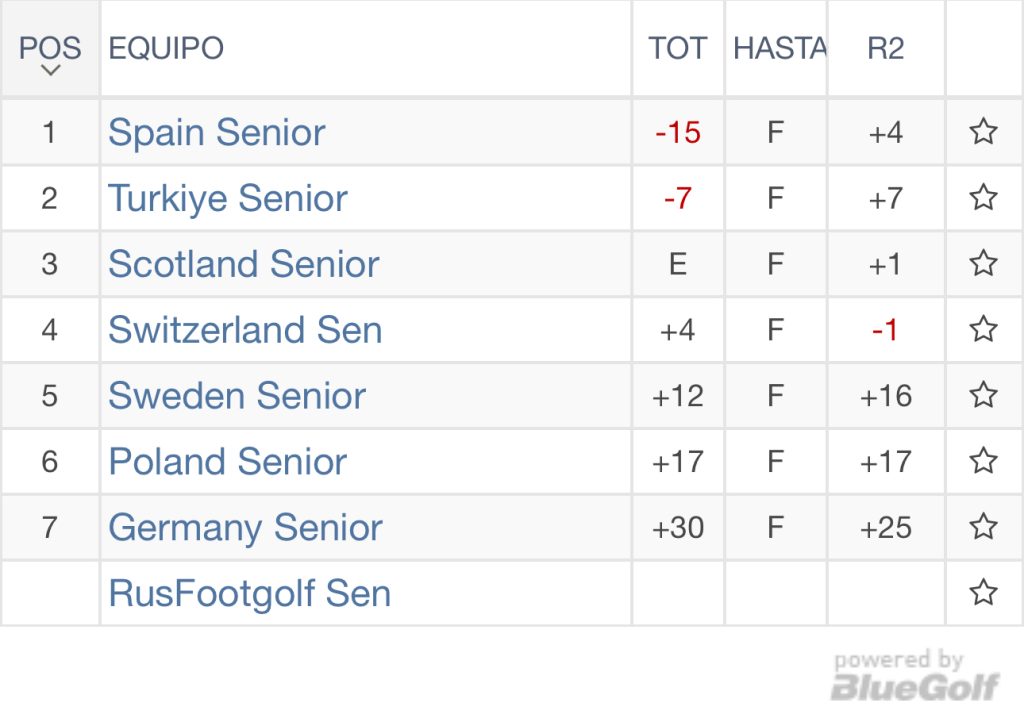The image size is (1024, 718).
Task: Open the Spain Senior team link
Action: coord(217,132)
